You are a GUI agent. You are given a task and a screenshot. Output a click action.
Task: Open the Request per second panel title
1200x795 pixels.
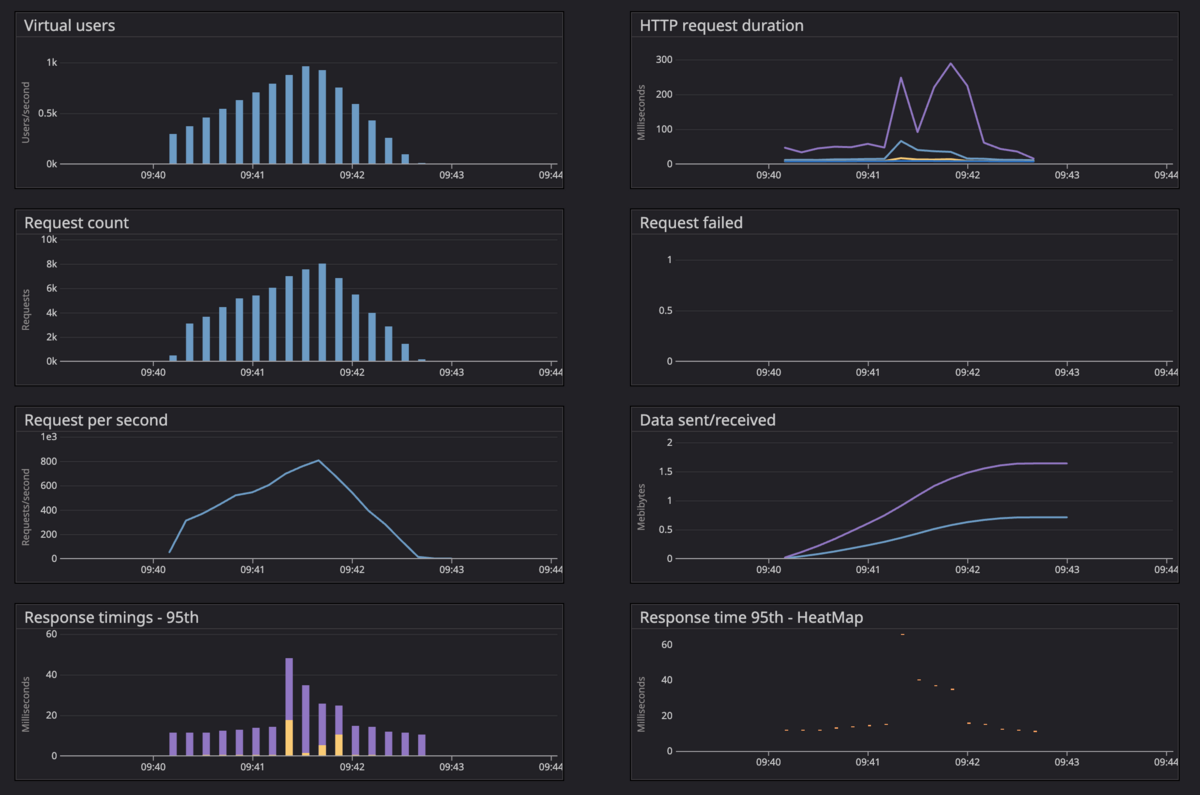(96, 420)
